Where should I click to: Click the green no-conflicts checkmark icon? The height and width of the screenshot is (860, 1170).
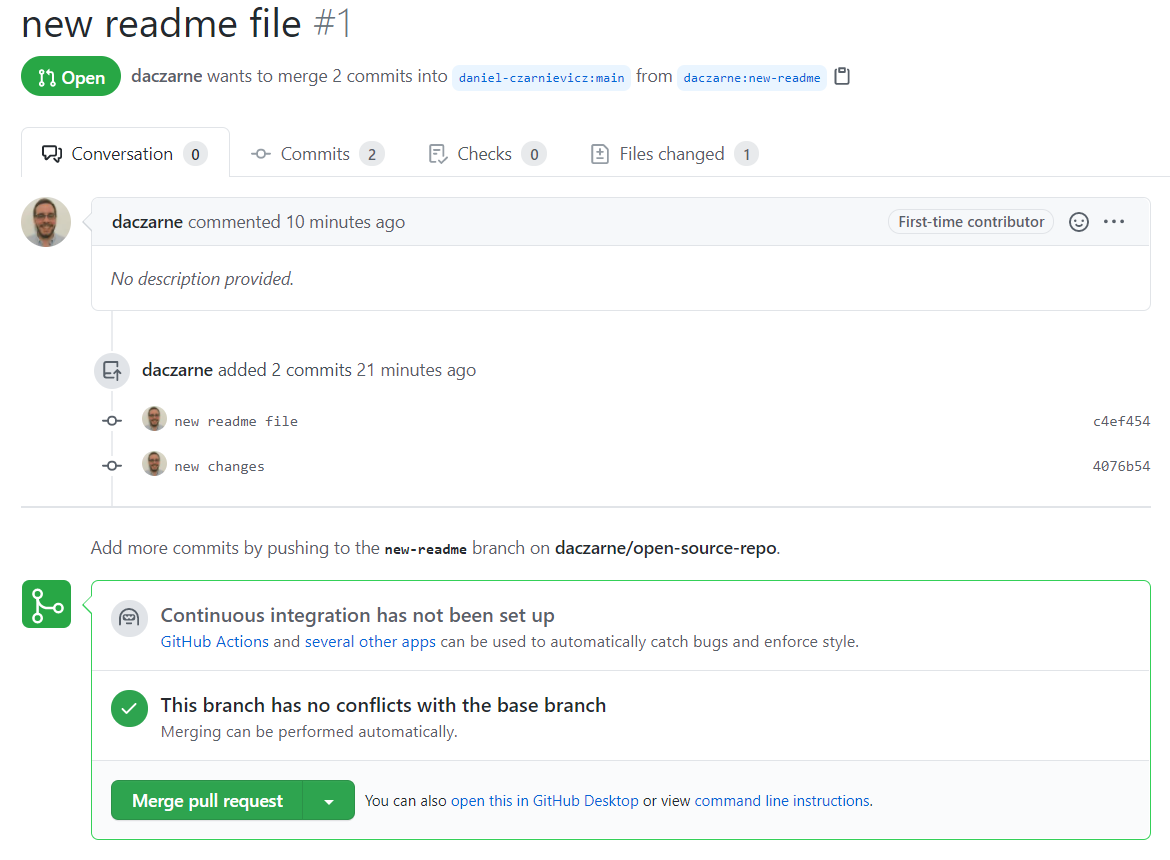point(128,709)
